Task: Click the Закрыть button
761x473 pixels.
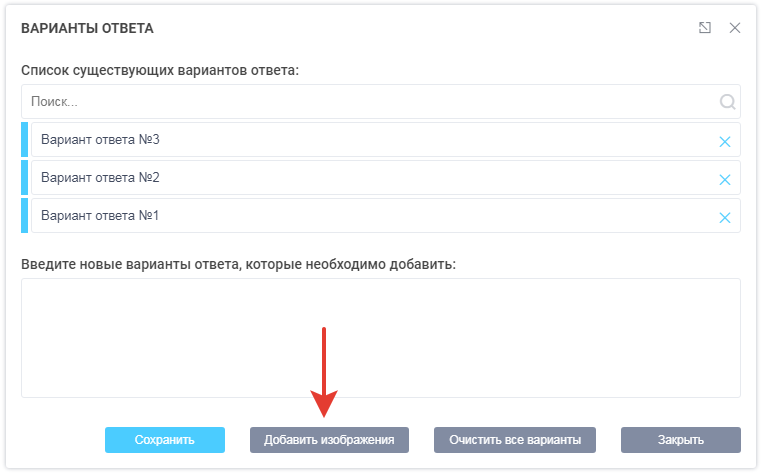Action: click(680, 440)
